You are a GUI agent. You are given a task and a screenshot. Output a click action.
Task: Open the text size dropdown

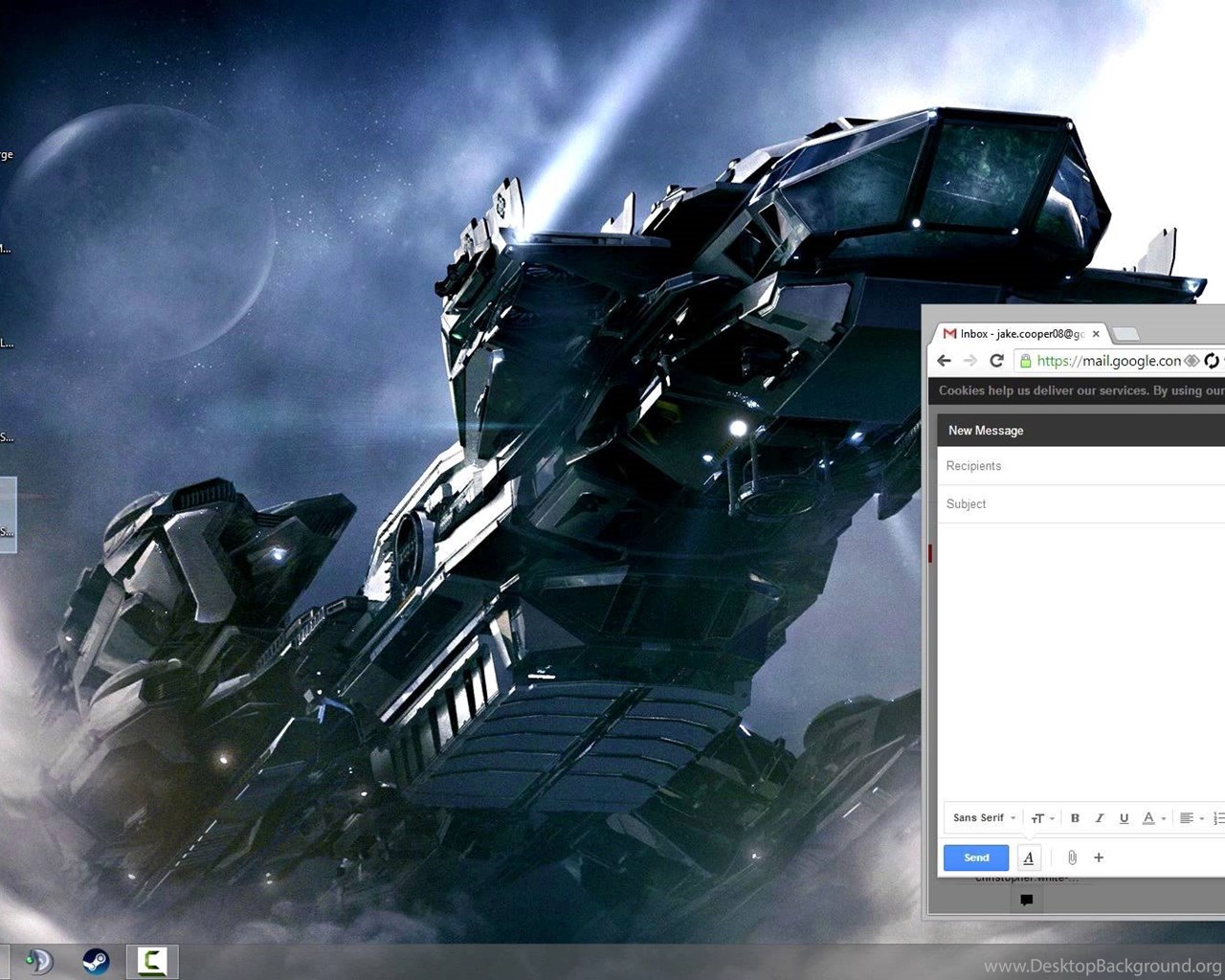[1042, 818]
